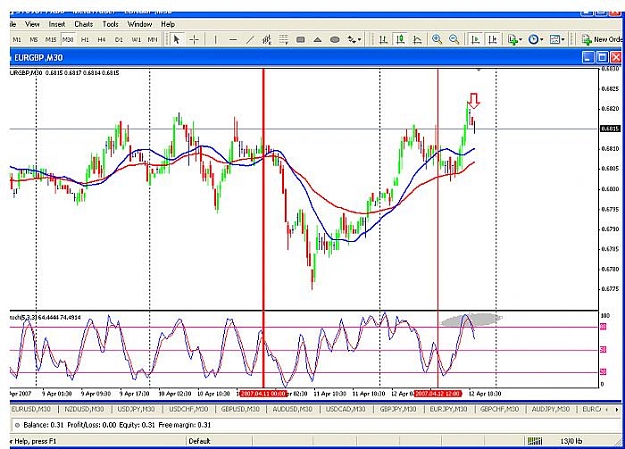Set timeframe to D1
Screen dimensions: 625x449
(x=119, y=39)
